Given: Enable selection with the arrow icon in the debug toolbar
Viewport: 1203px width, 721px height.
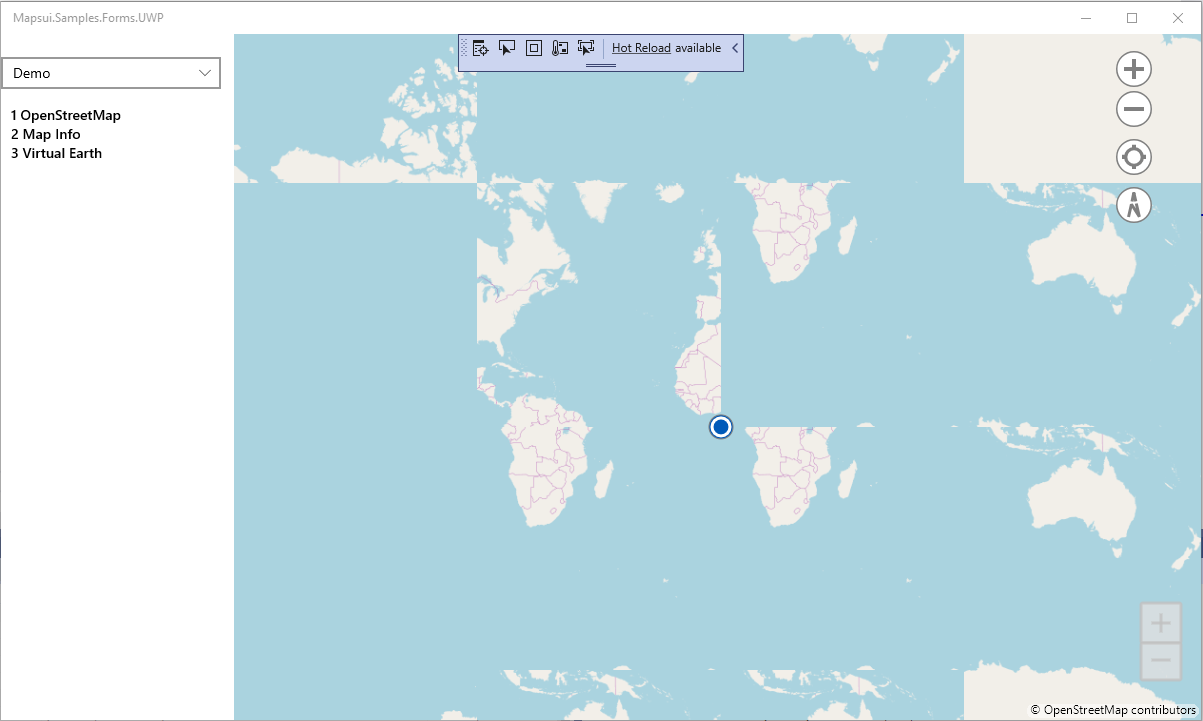Looking at the screenshot, I should pos(507,47).
